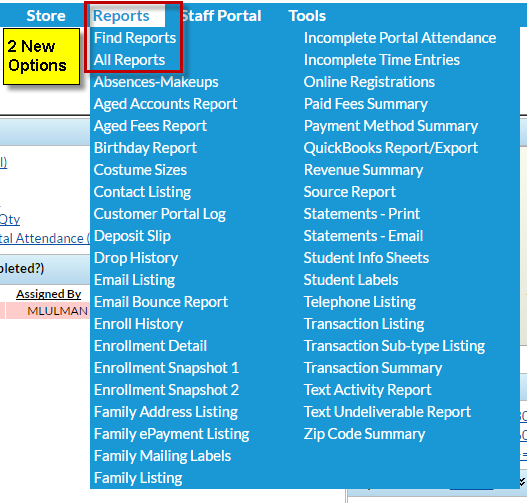Open Transaction Listing report
This screenshot has height=503, width=527.
(x=364, y=324)
